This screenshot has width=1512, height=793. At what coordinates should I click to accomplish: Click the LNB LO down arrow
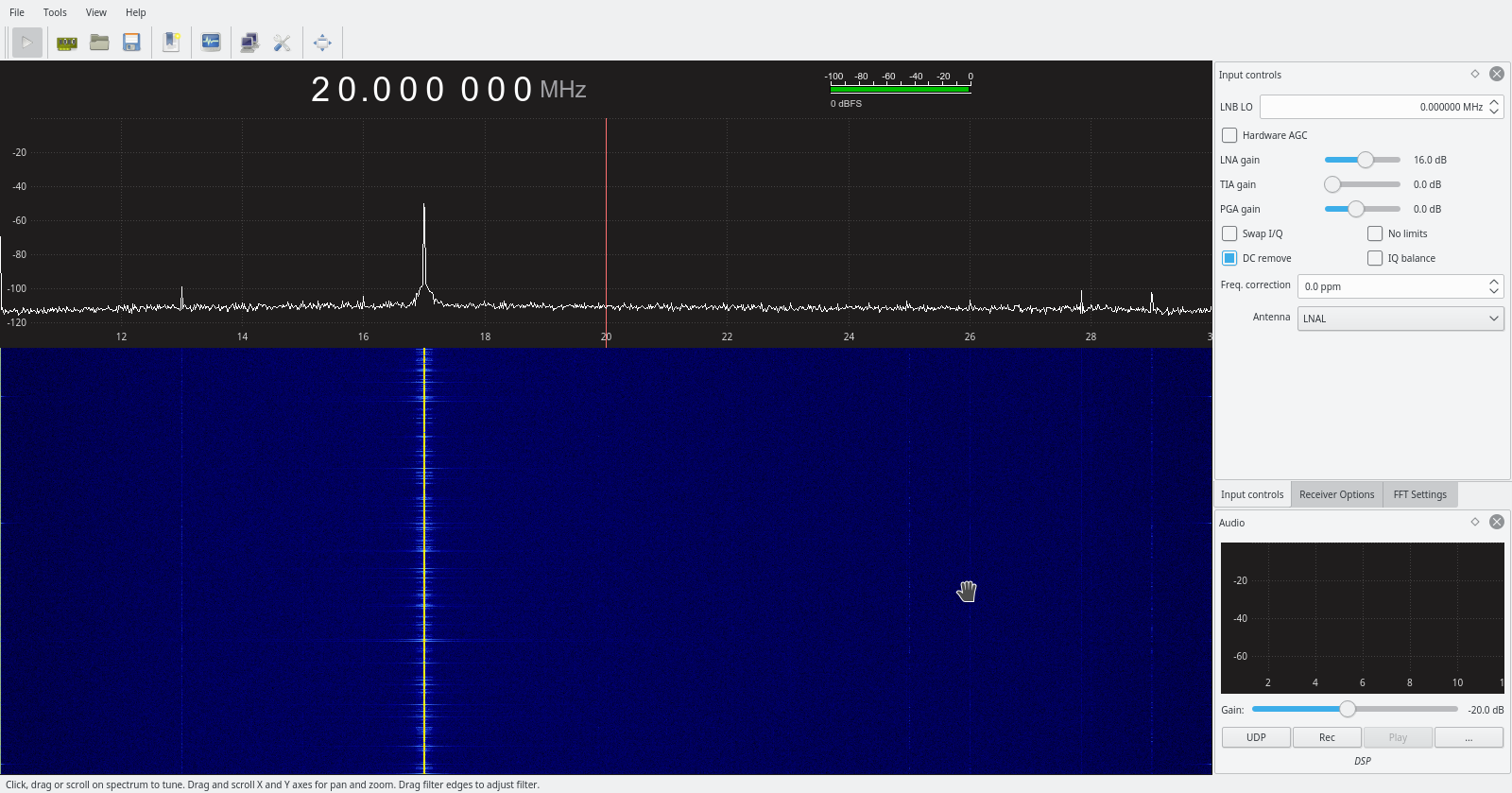coord(1494,112)
